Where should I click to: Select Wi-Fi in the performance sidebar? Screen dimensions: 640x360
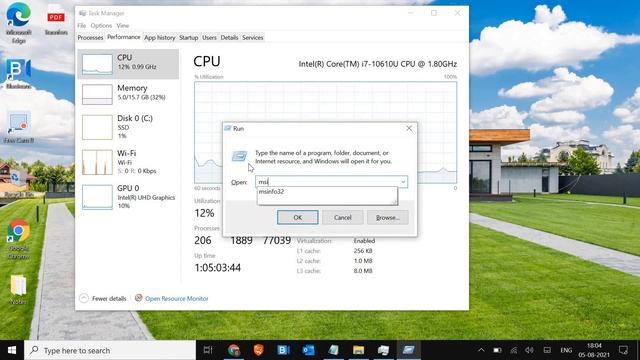click(128, 162)
